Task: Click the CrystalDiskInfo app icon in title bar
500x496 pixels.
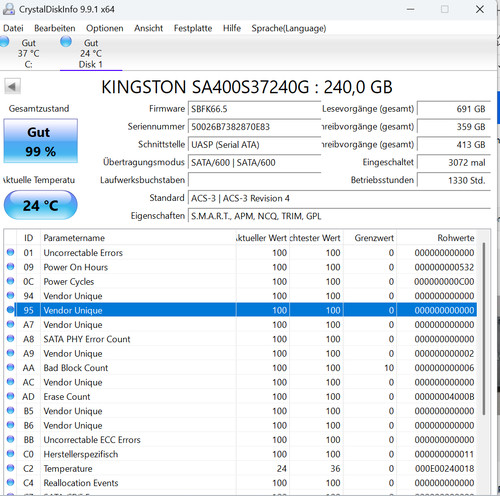Action: (9, 9)
